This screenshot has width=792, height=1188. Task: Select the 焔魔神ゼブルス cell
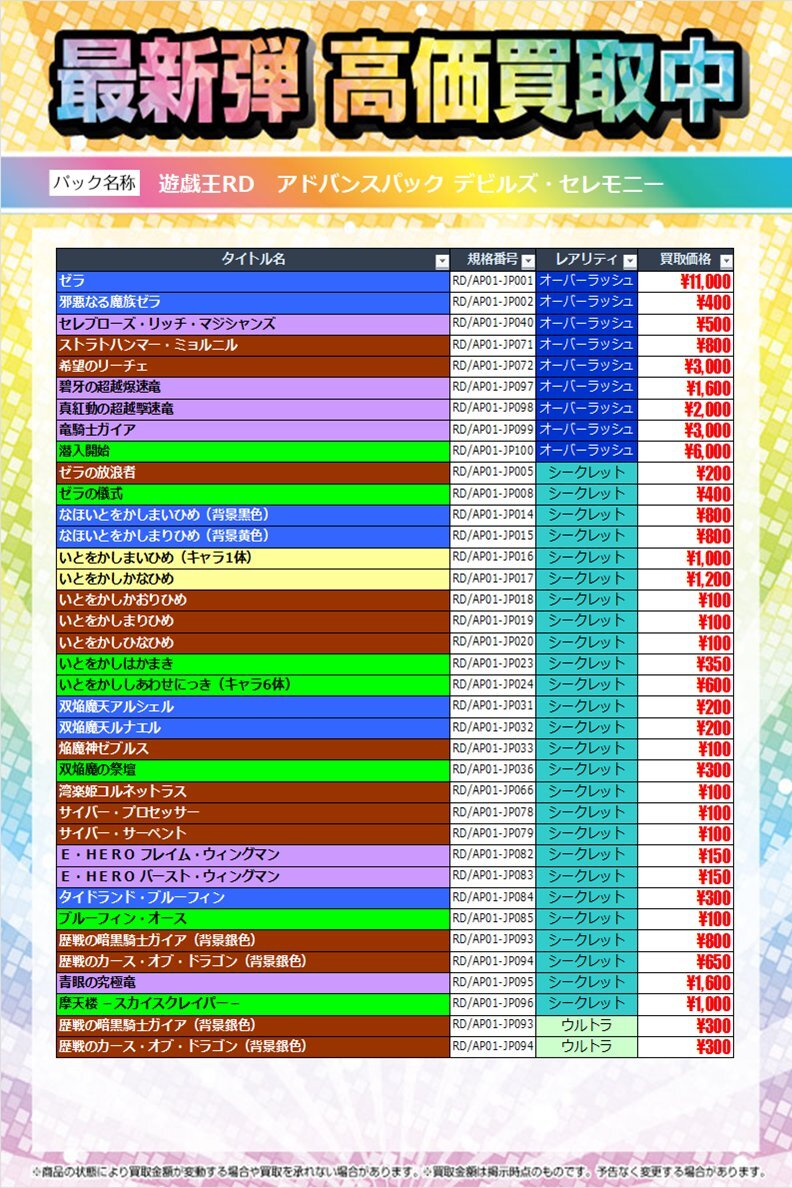coord(253,749)
